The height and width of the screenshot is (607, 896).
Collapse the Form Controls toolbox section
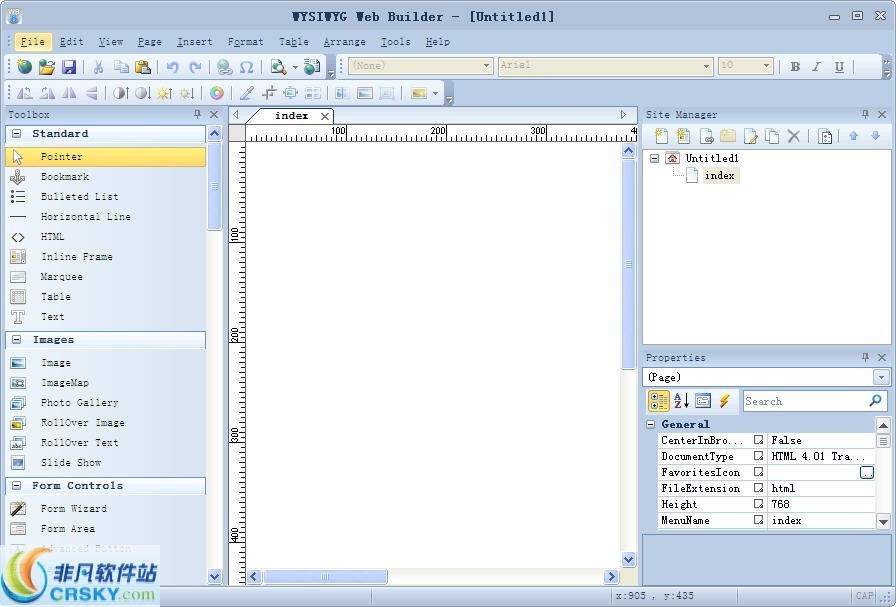(x=17, y=485)
